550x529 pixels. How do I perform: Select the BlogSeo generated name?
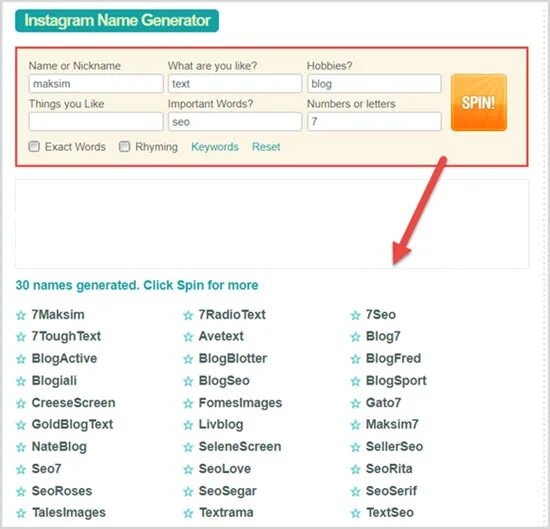[x=224, y=381]
